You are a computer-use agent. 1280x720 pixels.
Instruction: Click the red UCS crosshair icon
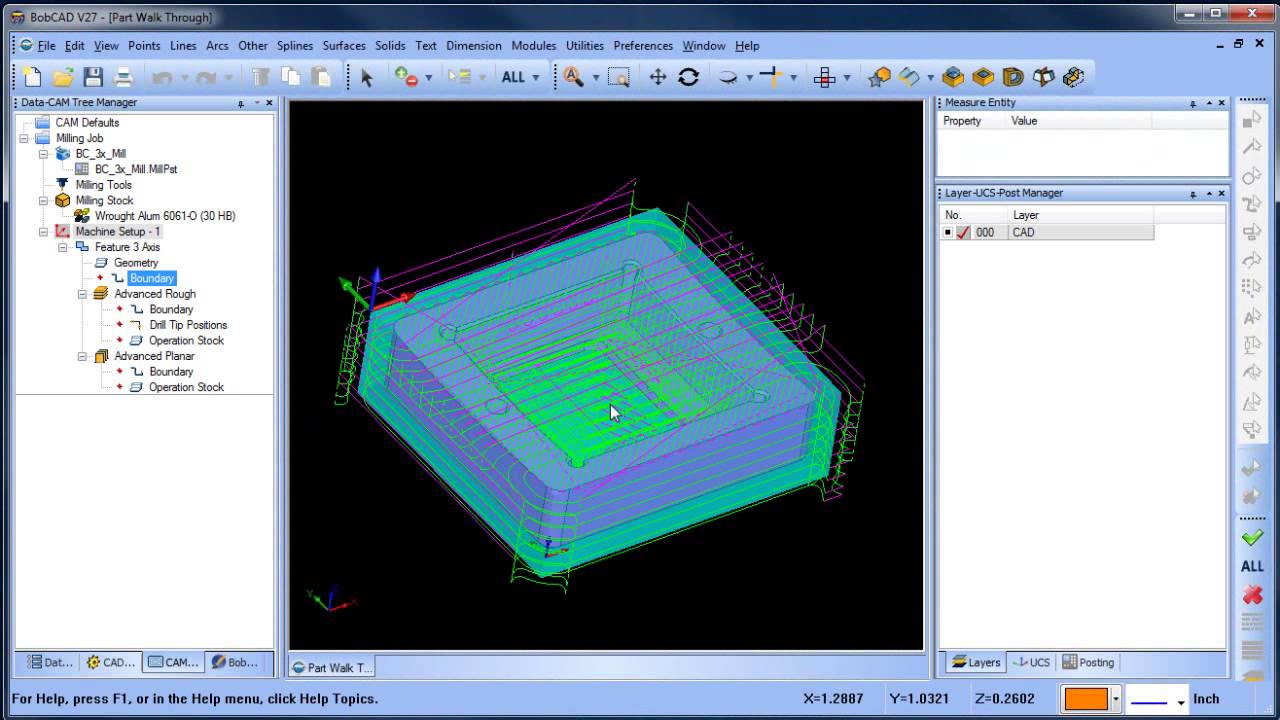click(825, 77)
